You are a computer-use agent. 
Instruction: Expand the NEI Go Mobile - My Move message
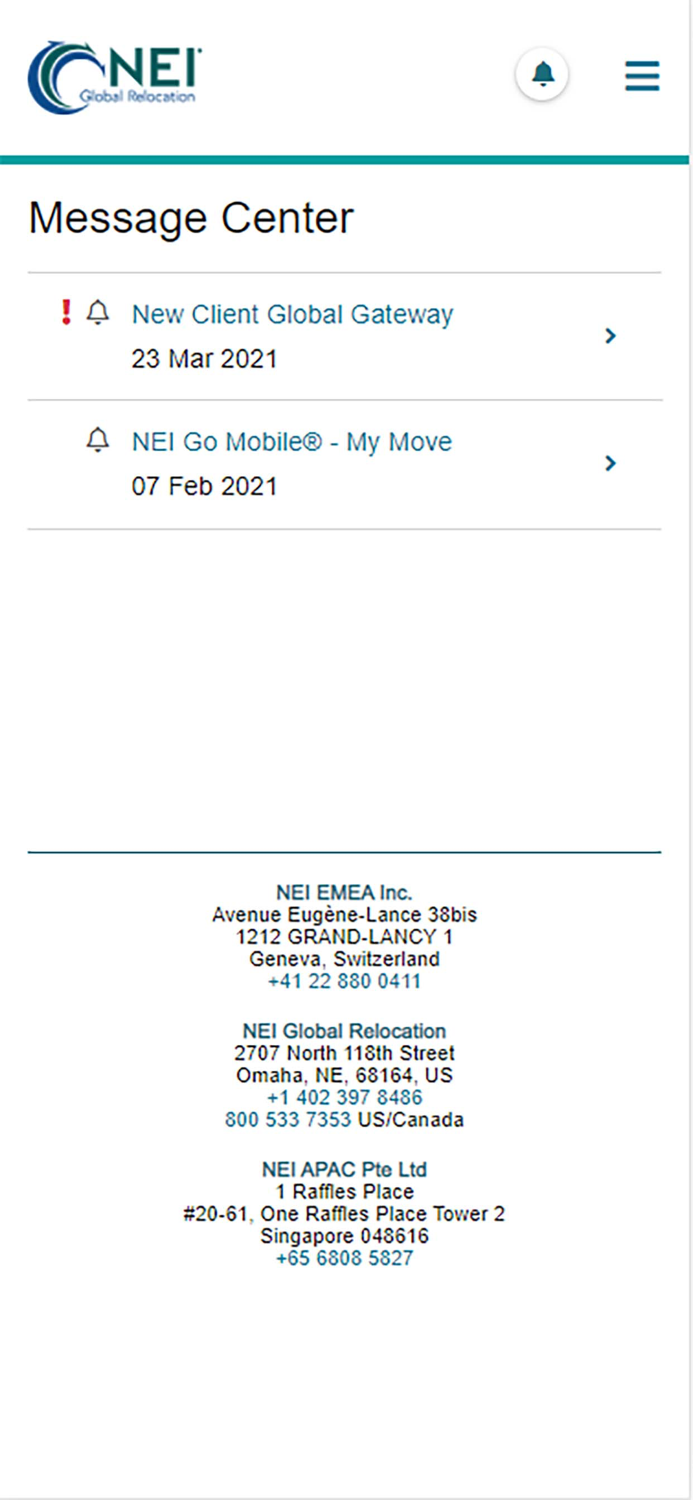(610, 463)
